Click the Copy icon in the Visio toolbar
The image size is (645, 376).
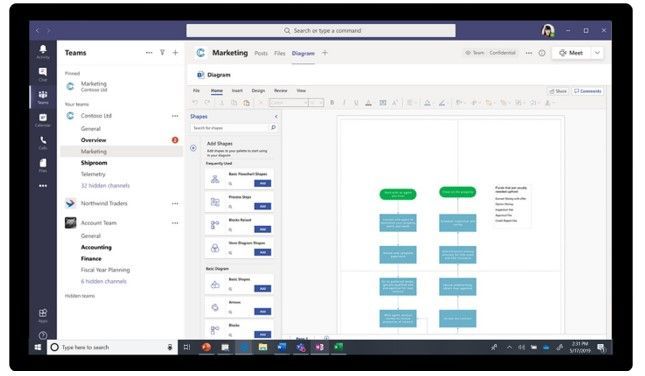[x=234, y=102]
